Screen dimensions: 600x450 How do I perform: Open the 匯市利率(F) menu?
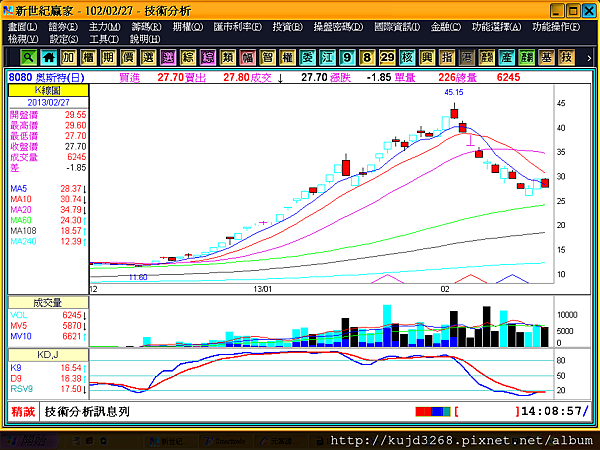[x=238, y=27]
